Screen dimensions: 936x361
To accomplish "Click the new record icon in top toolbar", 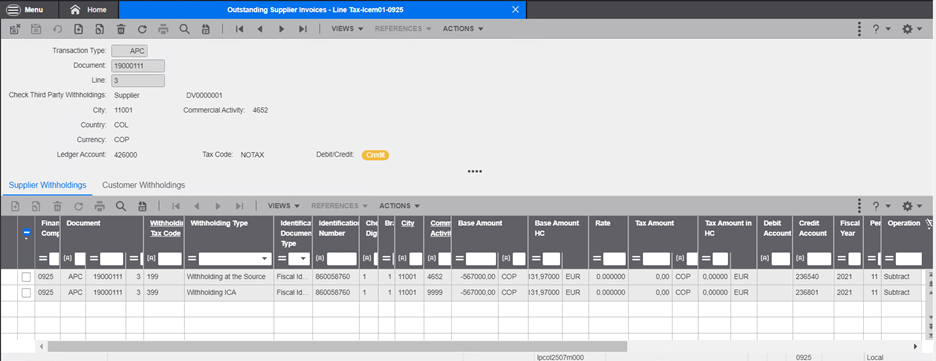I will [x=78, y=29].
